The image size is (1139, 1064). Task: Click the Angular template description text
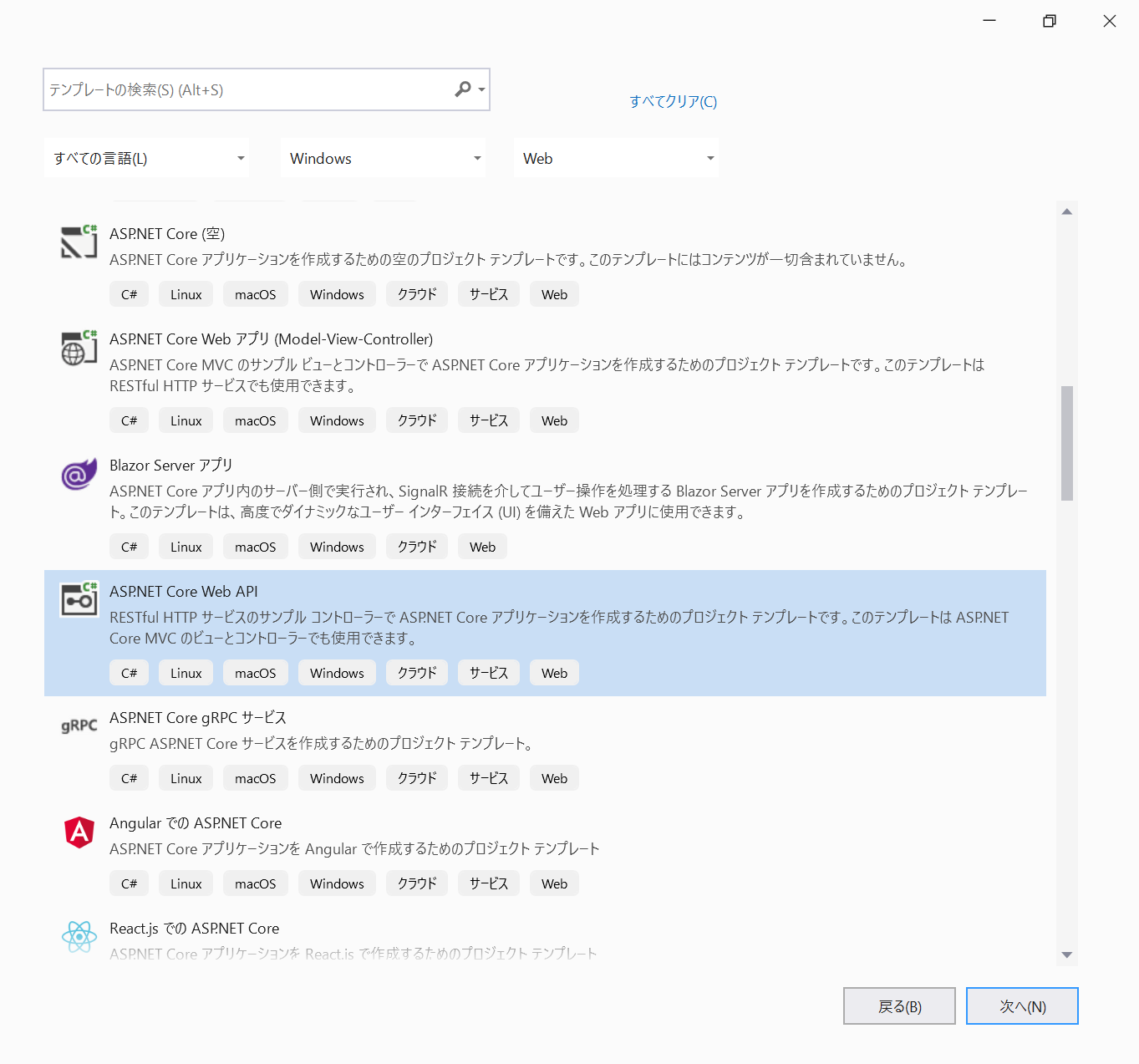tap(354, 849)
